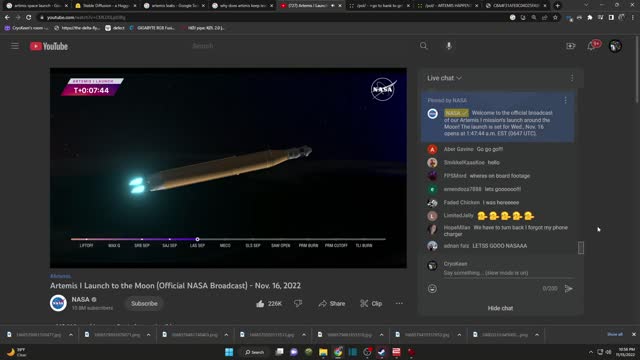Create a Clip from the video
The height and width of the screenshot is (360, 640).
[371, 303]
